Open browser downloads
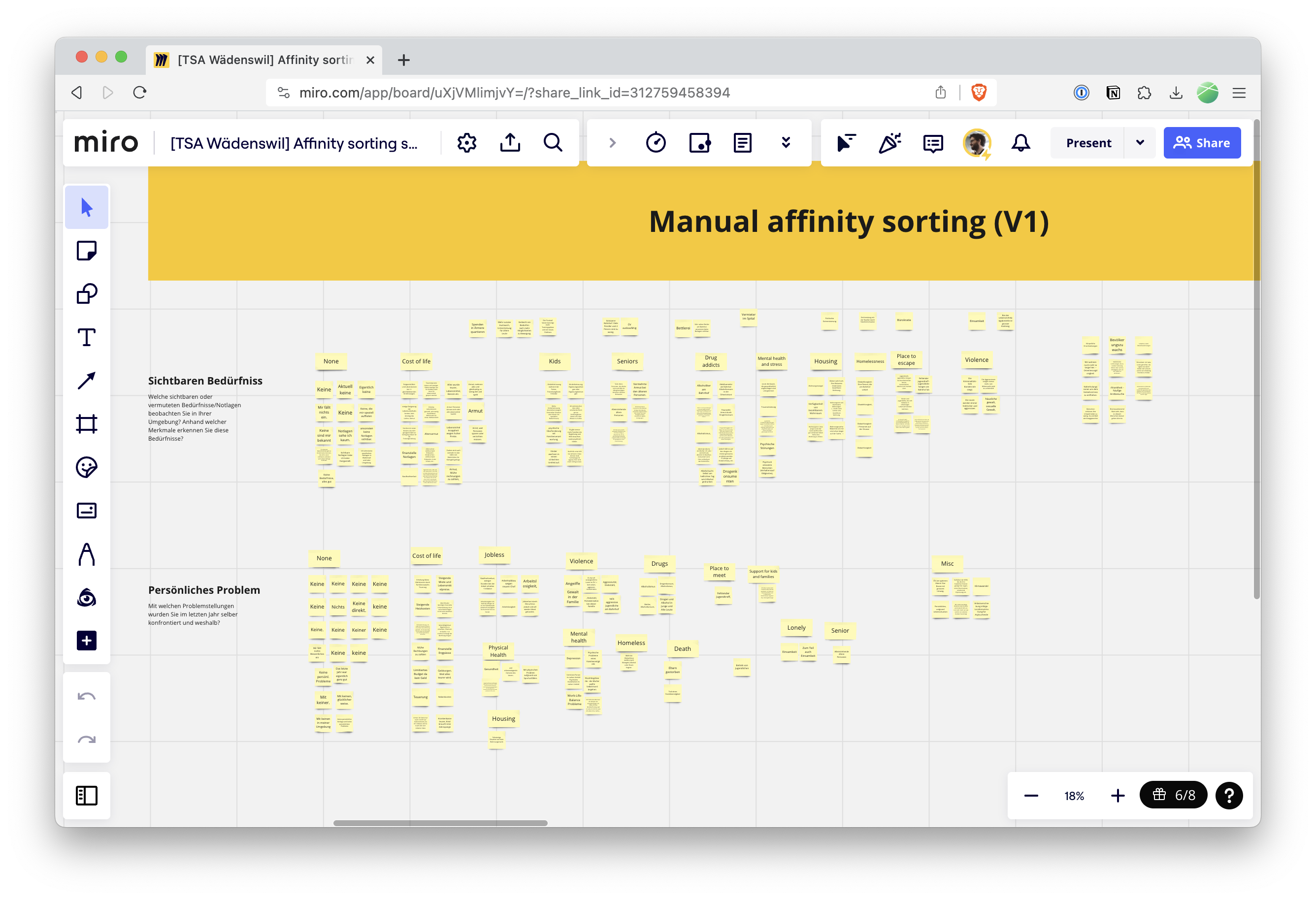Image resolution: width=1316 pixels, height=900 pixels. 1176,92
